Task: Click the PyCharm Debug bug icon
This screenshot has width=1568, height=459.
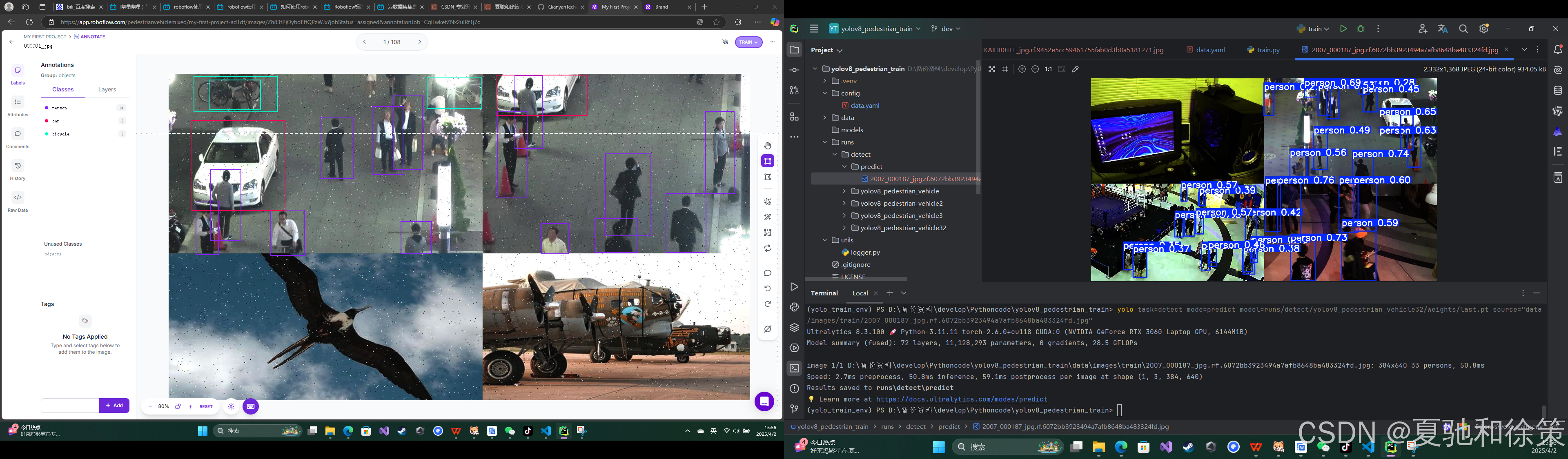Action: [1361, 29]
